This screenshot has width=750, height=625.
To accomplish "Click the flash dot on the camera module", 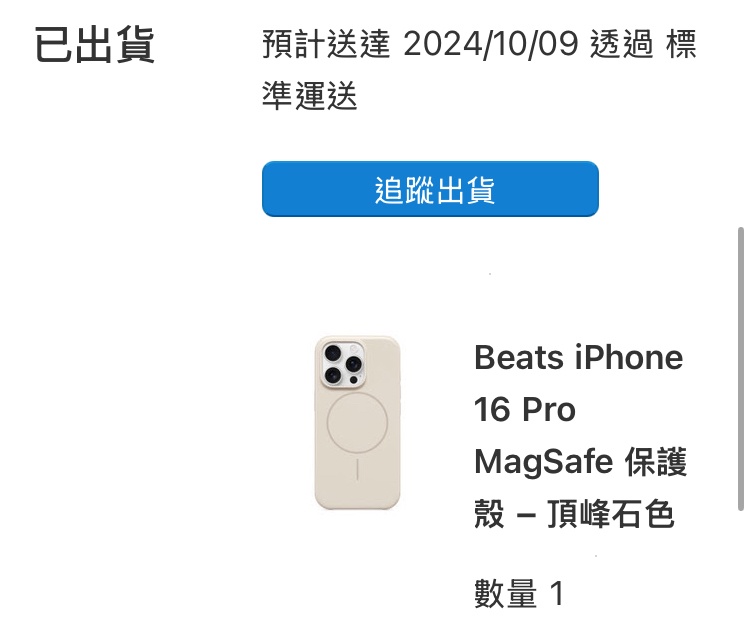I will 354,349.
